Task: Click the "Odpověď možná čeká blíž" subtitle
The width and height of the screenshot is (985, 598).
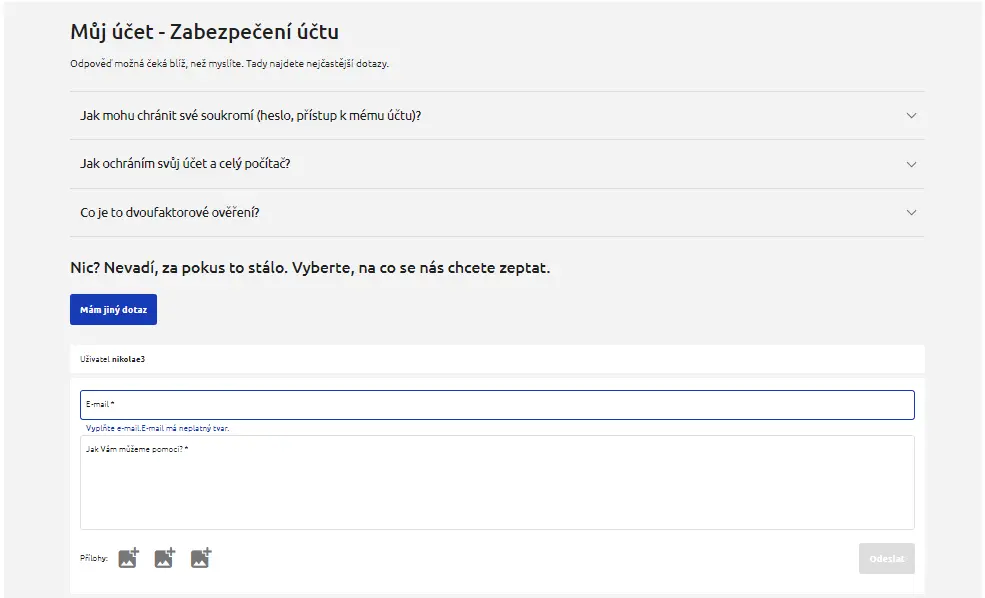Action: coord(230,63)
